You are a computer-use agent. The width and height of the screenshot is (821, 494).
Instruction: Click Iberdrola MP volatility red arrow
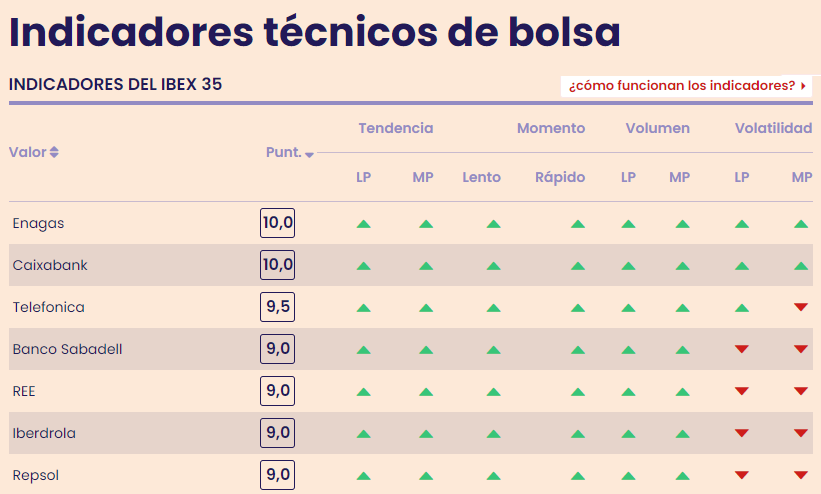pos(801,433)
